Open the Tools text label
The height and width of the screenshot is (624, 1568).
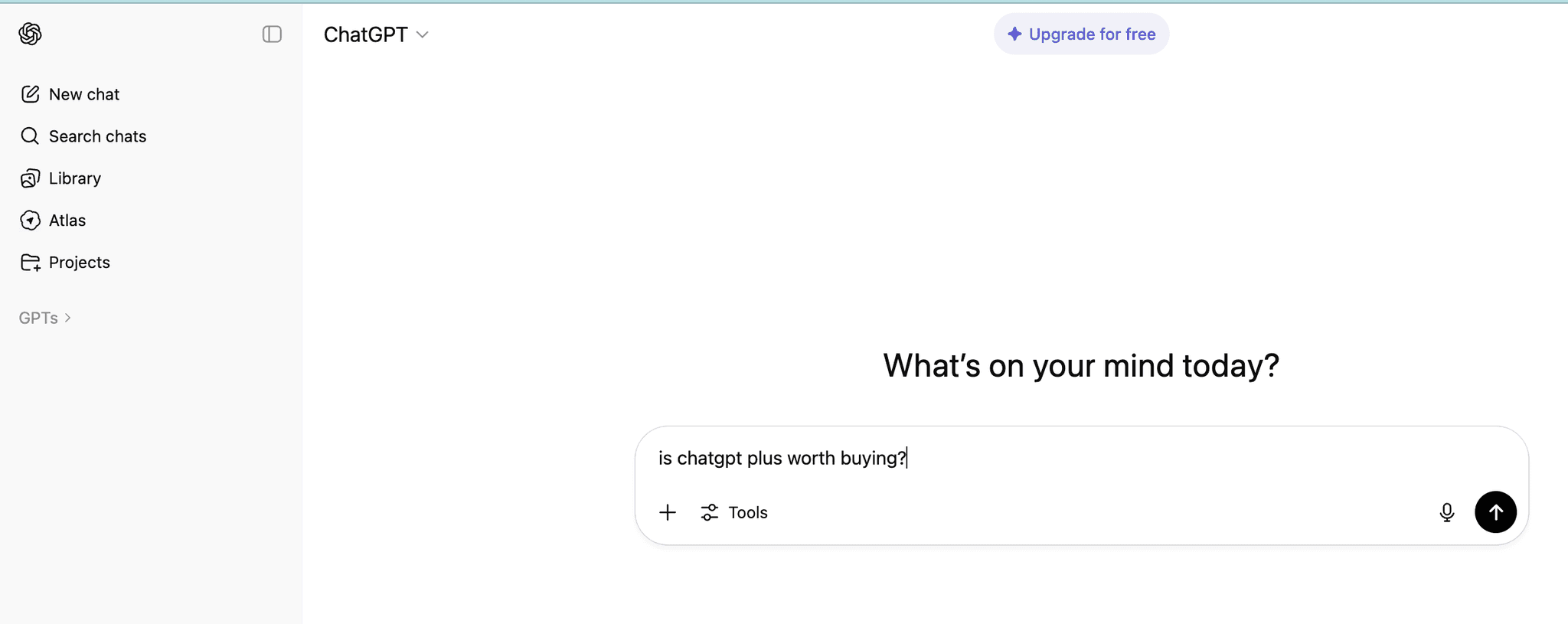(x=748, y=512)
